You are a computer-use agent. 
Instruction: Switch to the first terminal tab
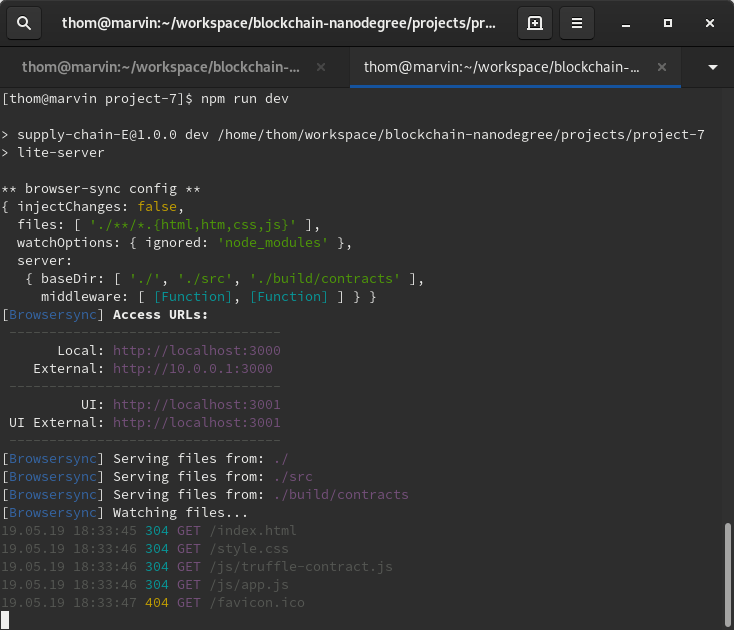(x=161, y=67)
